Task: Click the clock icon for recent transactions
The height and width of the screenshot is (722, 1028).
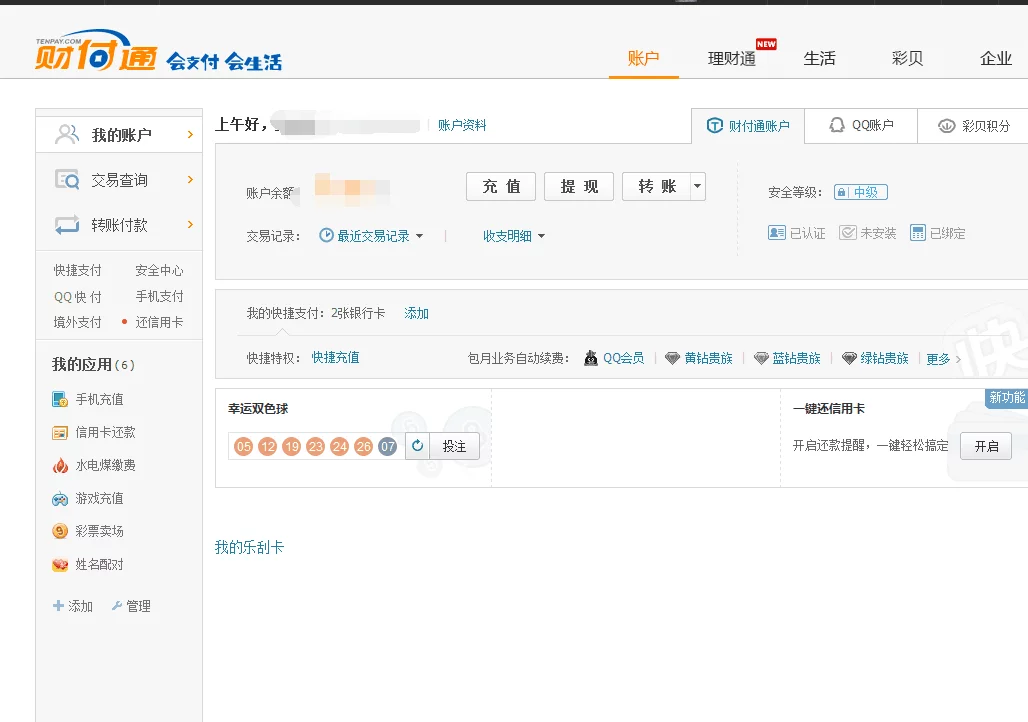Action: (326, 235)
